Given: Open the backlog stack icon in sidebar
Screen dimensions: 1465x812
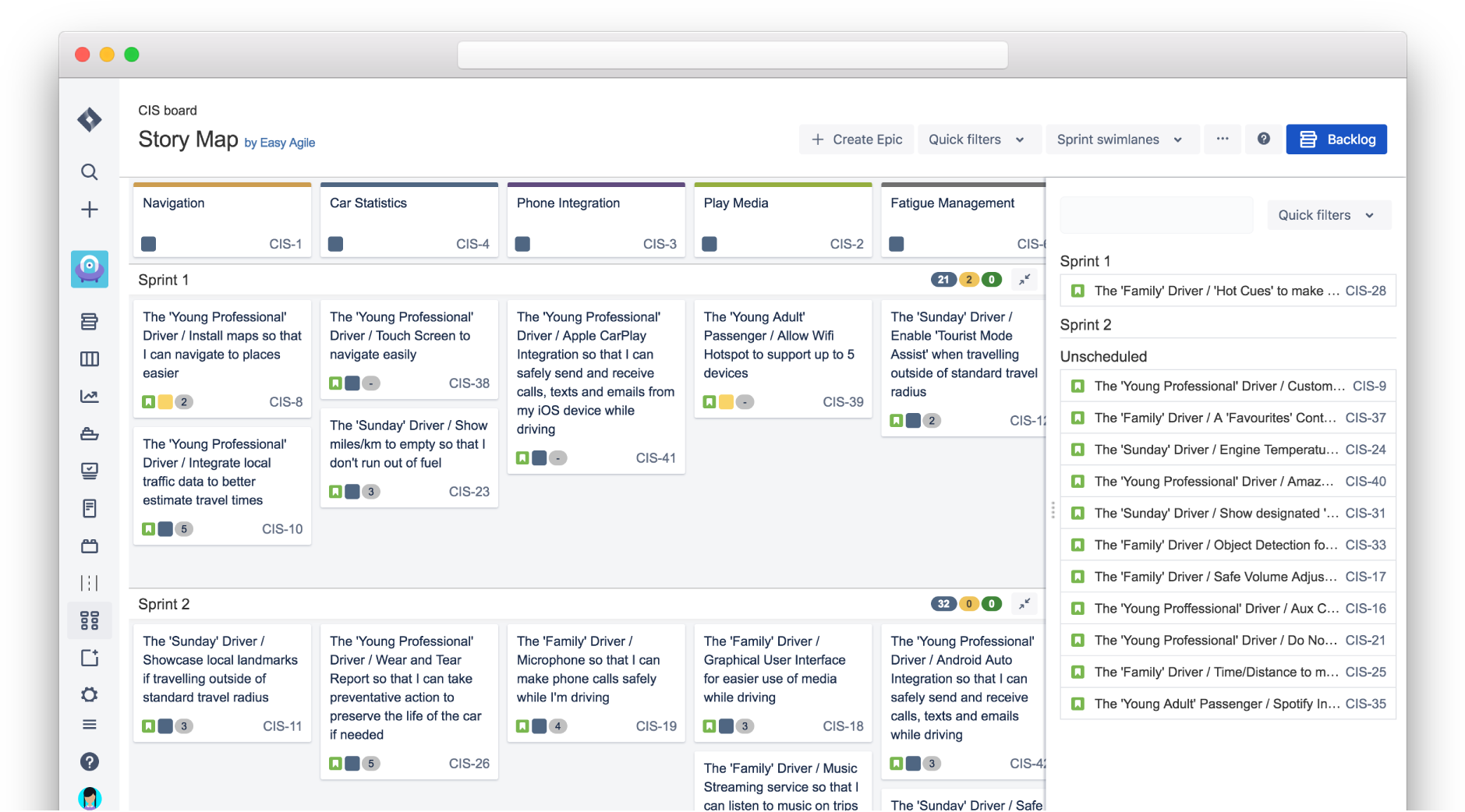Looking at the screenshot, I should pos(90,321).
